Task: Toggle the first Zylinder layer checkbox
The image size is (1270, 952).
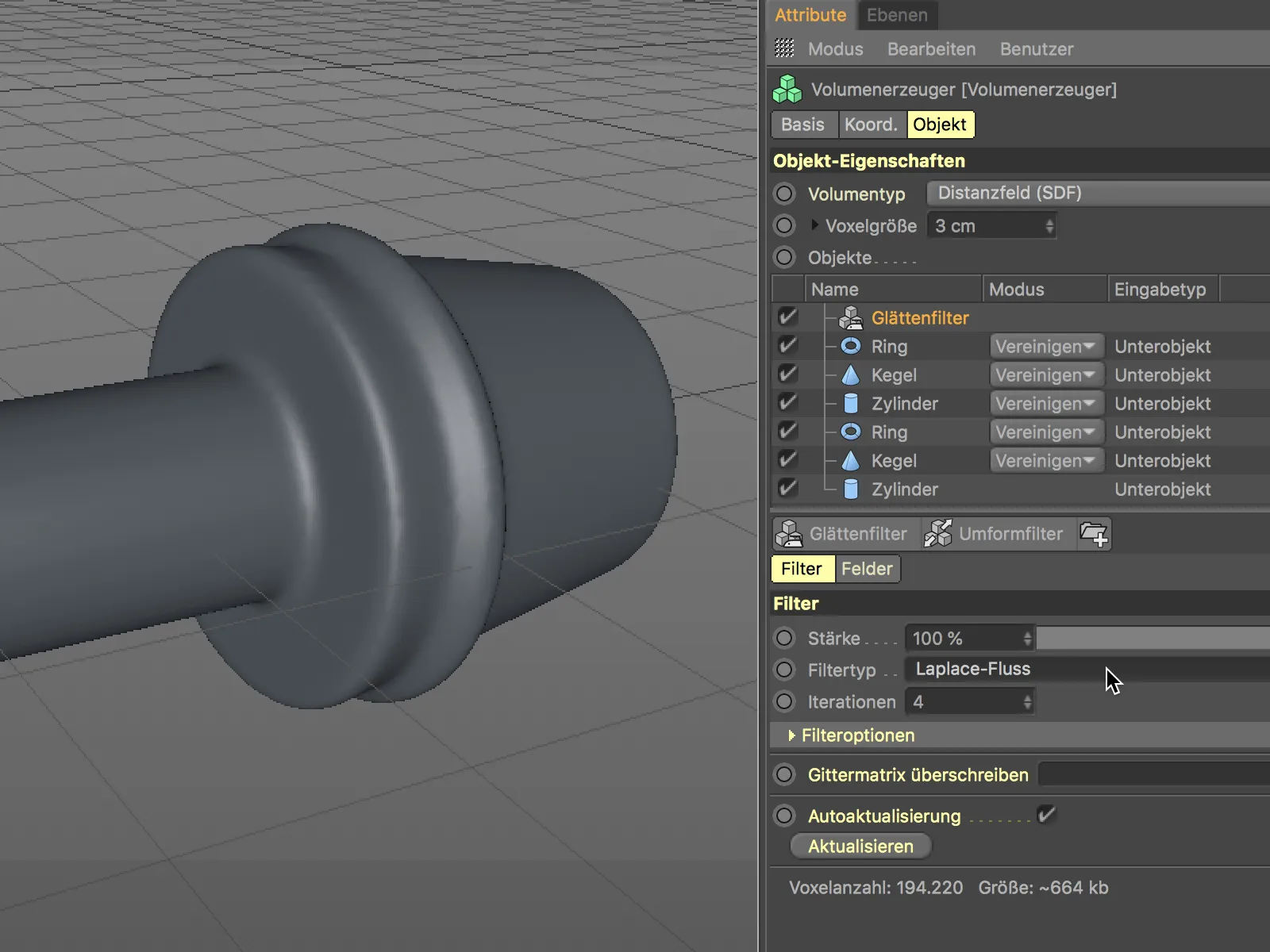Action: click(787, 403)
